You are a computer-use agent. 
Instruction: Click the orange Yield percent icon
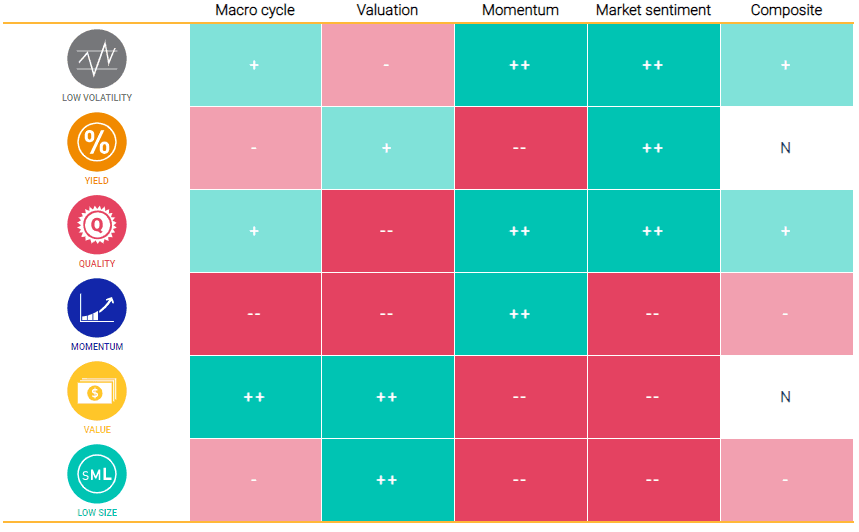click(x=97, y=141)
